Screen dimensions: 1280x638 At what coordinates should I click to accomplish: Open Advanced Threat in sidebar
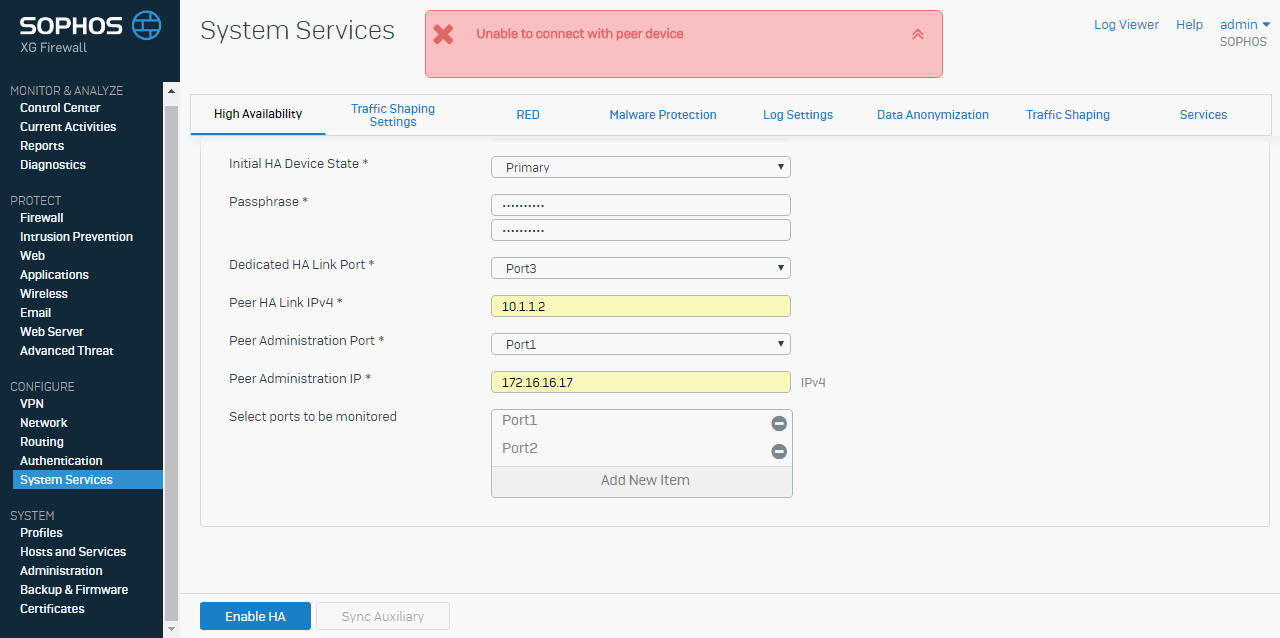pos(67,351)
